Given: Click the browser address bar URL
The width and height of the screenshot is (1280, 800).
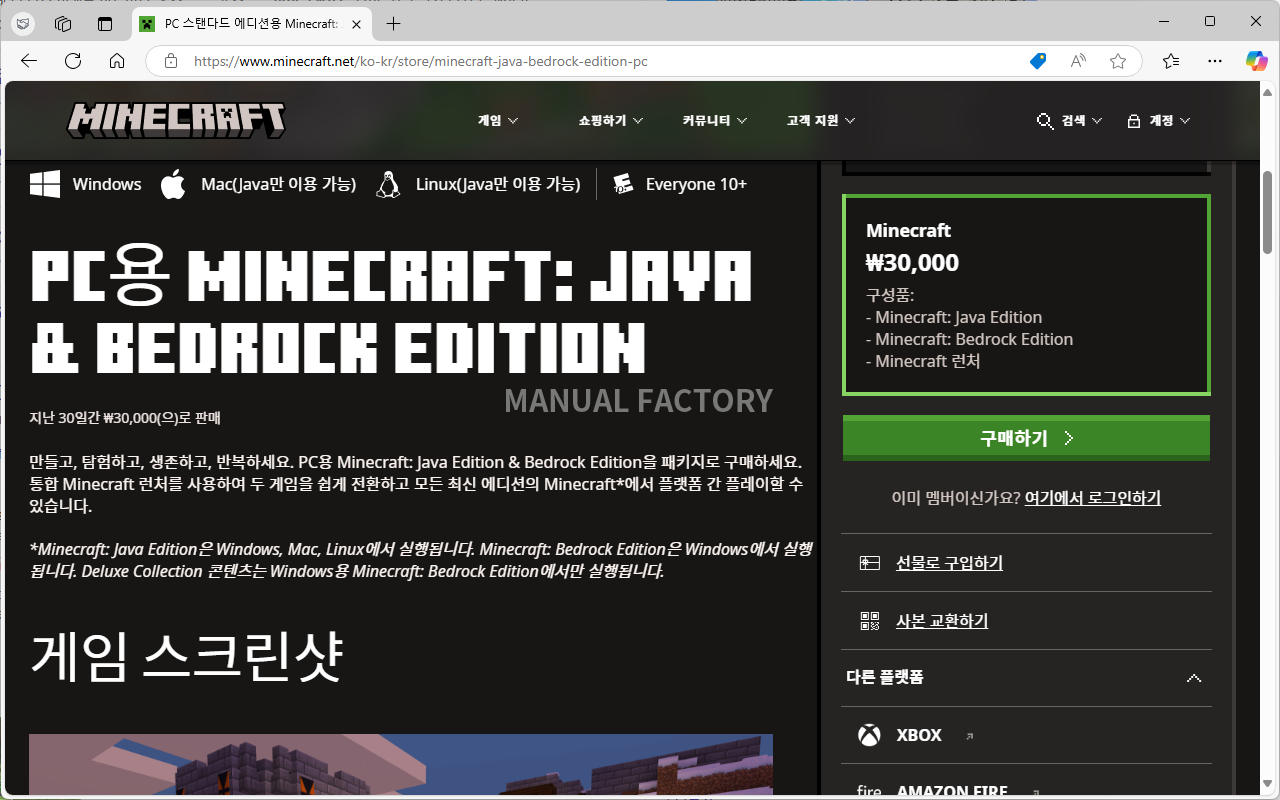Looking at the screenshot, I should [x=421, y=61].
